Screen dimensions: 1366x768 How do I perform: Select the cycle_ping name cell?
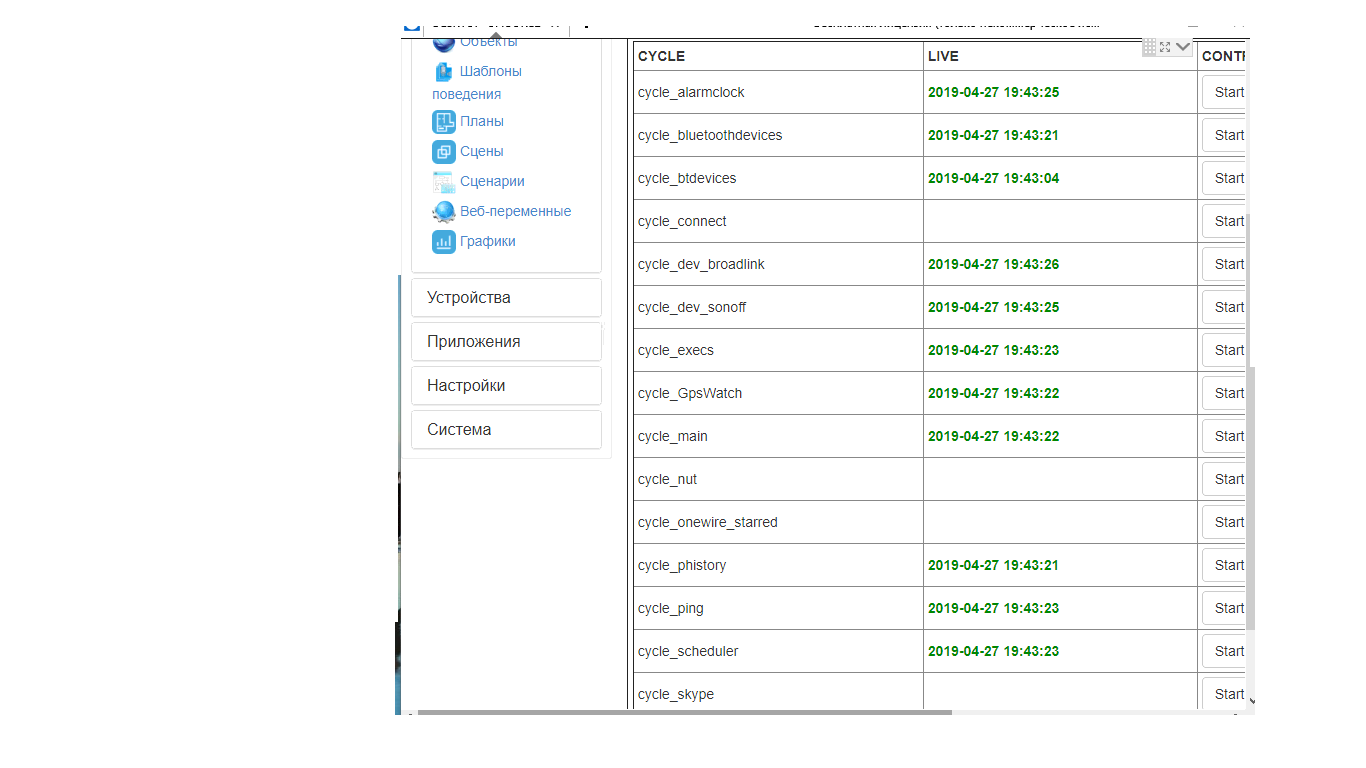pos(778,608)
